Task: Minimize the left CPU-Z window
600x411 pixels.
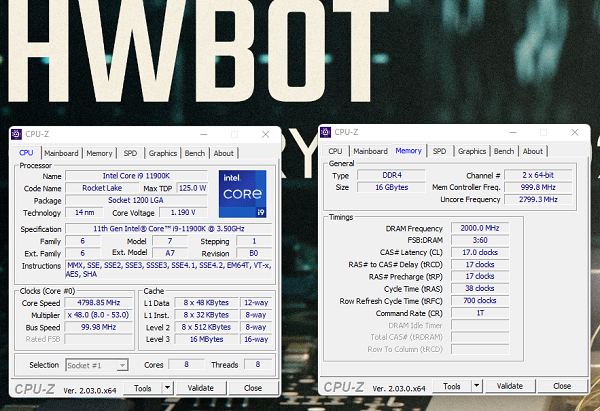Action: [204, 134]
